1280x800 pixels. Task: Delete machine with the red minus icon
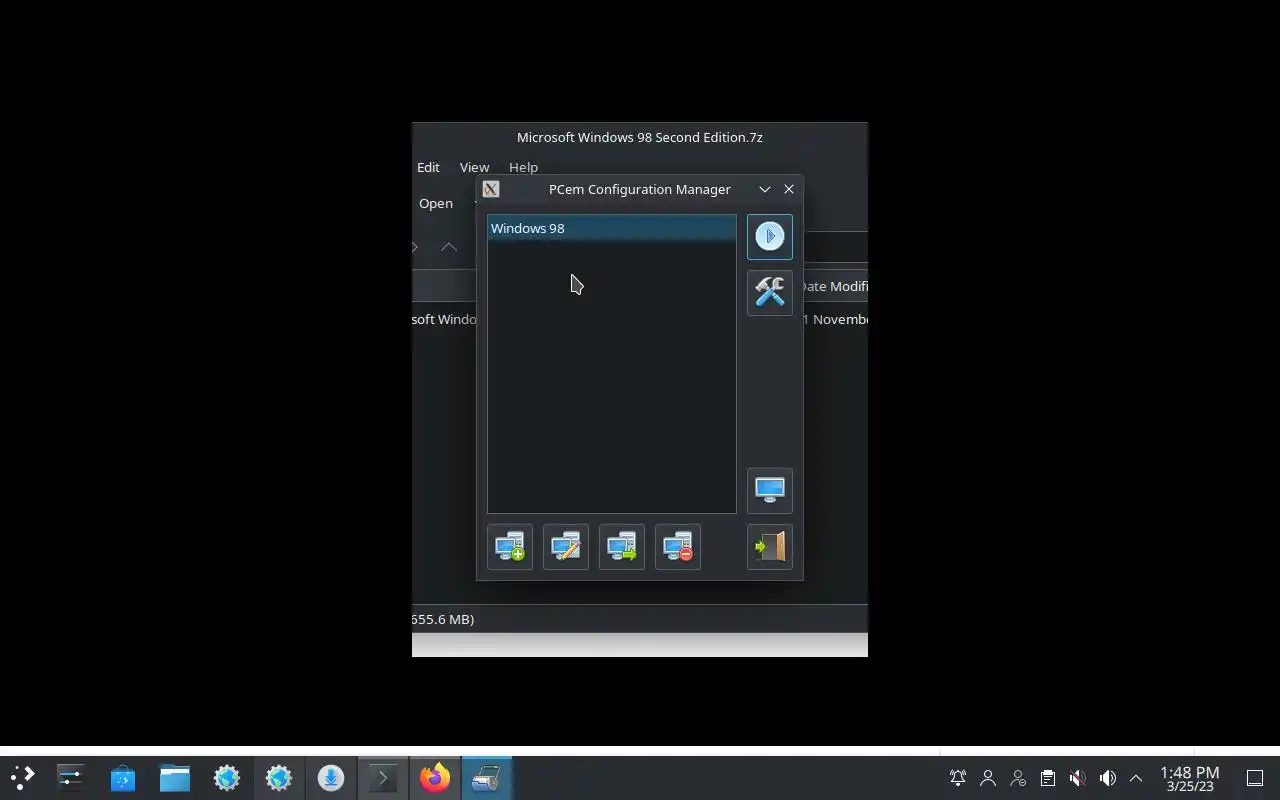pyautogui.click(x=678, y=547)
